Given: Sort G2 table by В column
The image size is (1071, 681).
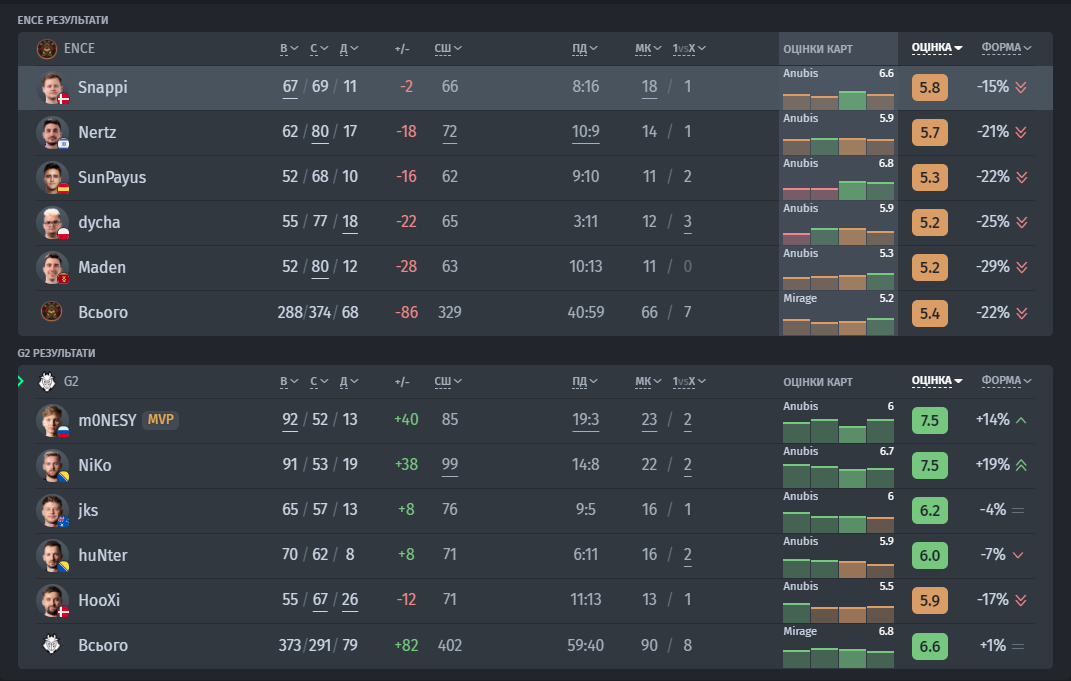Looking at the screenshot, I should pos(289,382).
